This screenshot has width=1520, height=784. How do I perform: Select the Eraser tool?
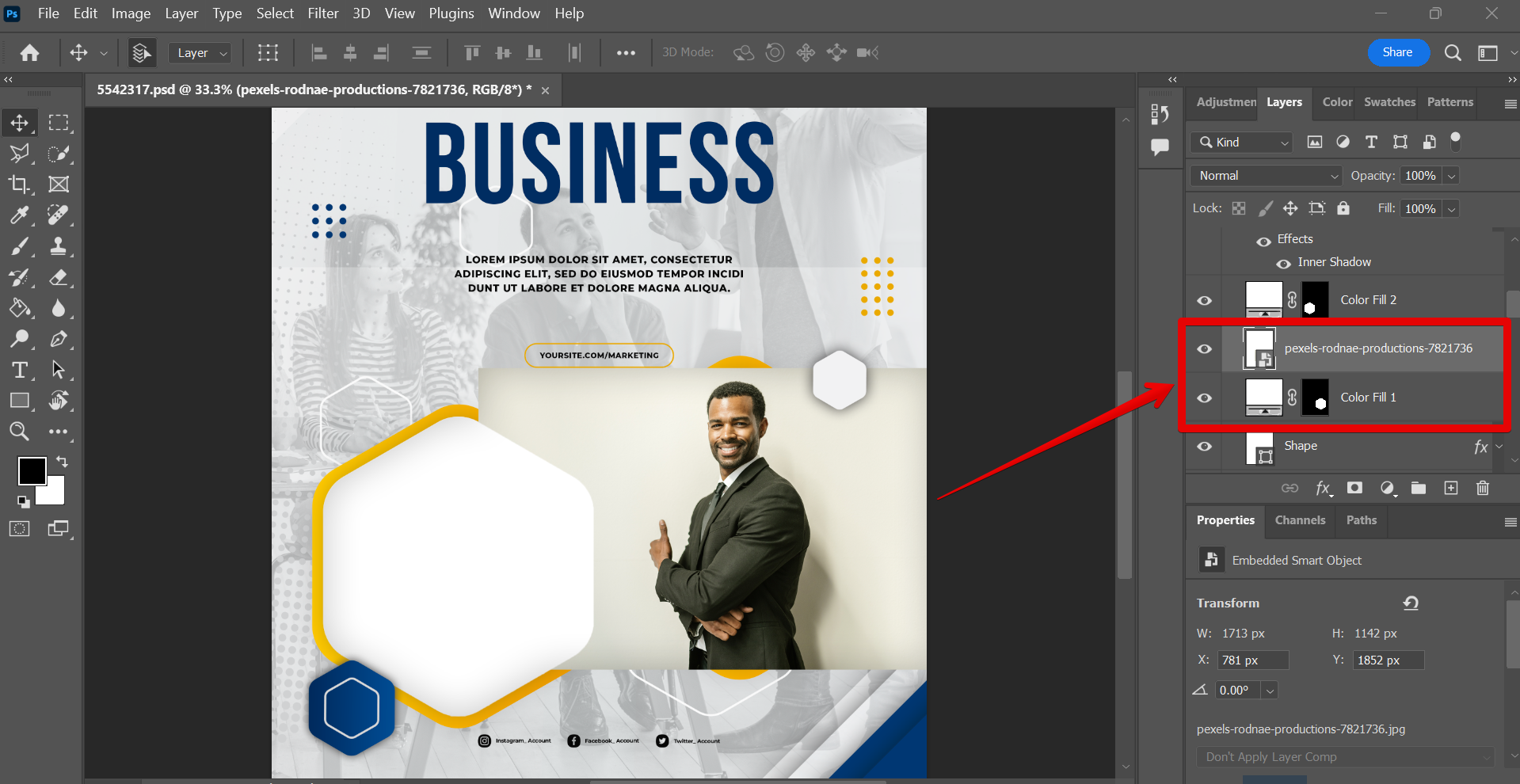pyautogui.click(x=58, y=277)
